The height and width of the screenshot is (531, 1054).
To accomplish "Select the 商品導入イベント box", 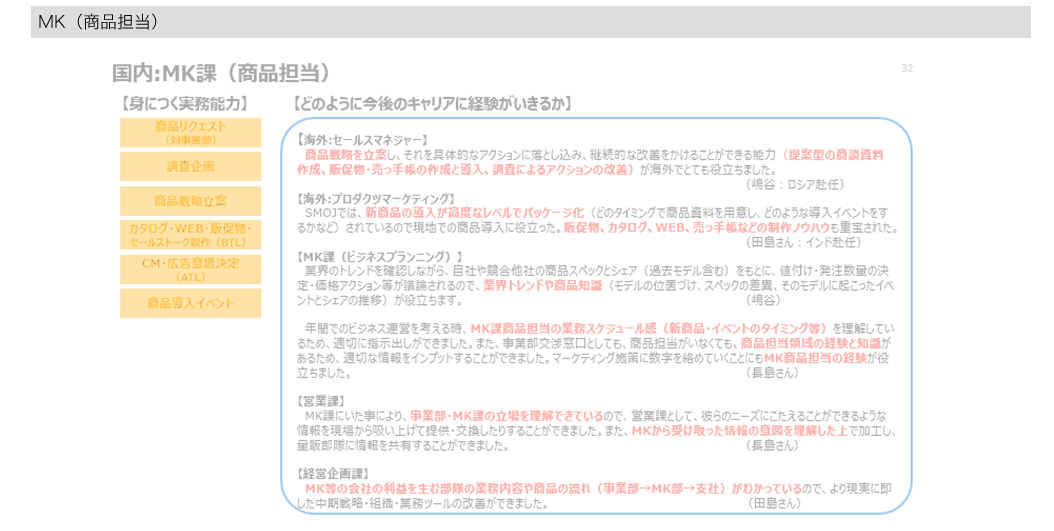I will point(190,303).
